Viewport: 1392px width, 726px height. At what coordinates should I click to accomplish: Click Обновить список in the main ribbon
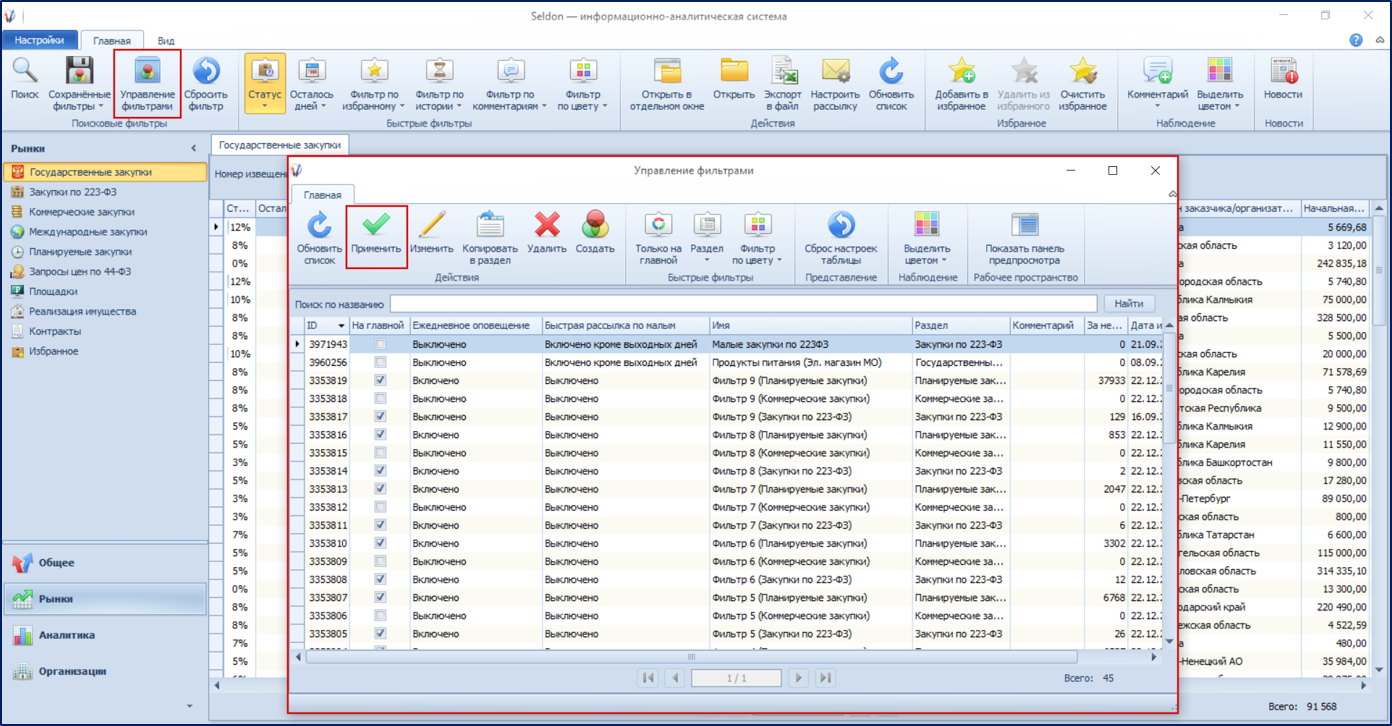tap(889, 71)
